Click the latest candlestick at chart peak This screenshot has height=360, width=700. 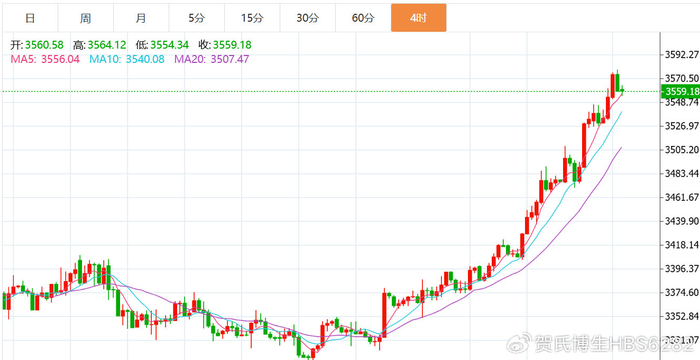click(622, 90)
